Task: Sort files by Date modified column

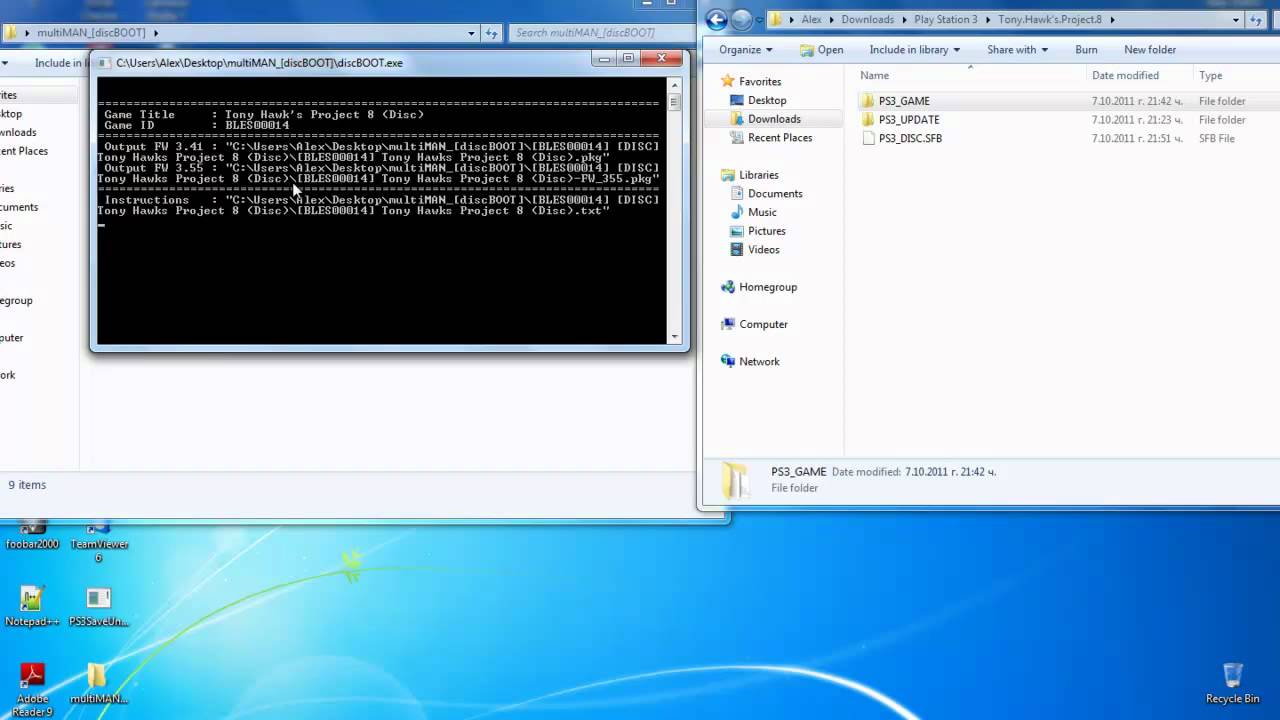Action: [1138, 76]
